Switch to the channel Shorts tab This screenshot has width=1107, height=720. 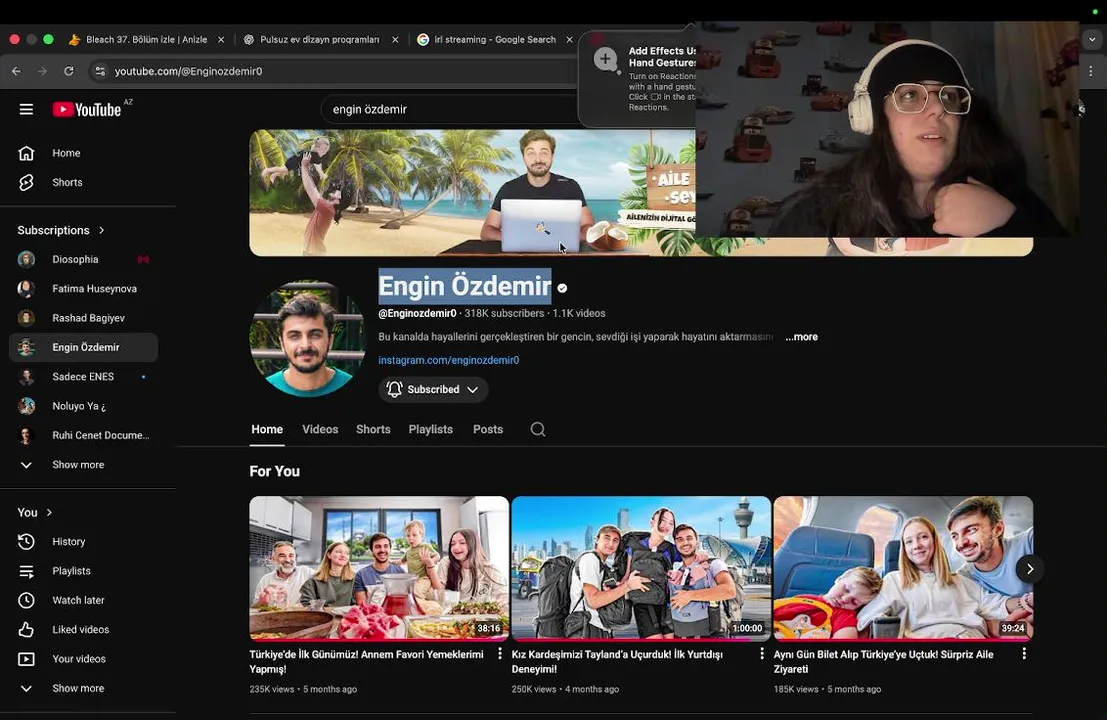373,429
